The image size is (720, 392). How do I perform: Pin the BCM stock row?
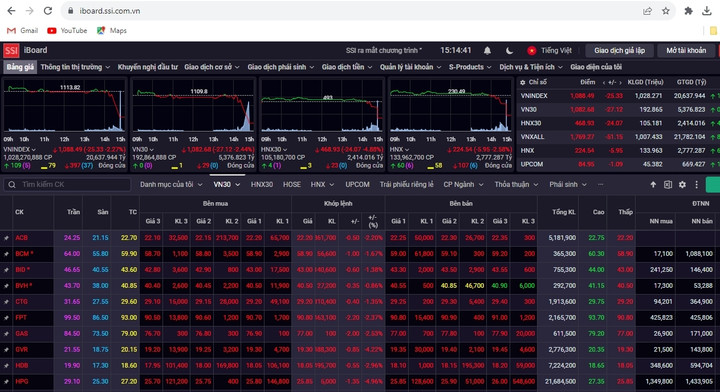click(x=6, y=254)
